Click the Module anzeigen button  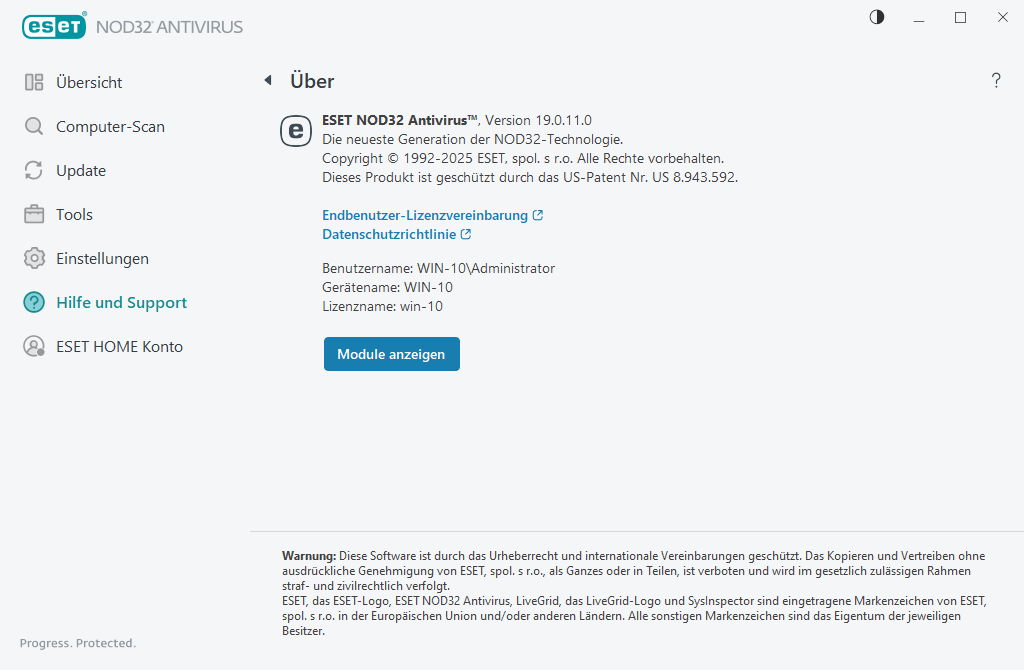click(x=391, y=354)
